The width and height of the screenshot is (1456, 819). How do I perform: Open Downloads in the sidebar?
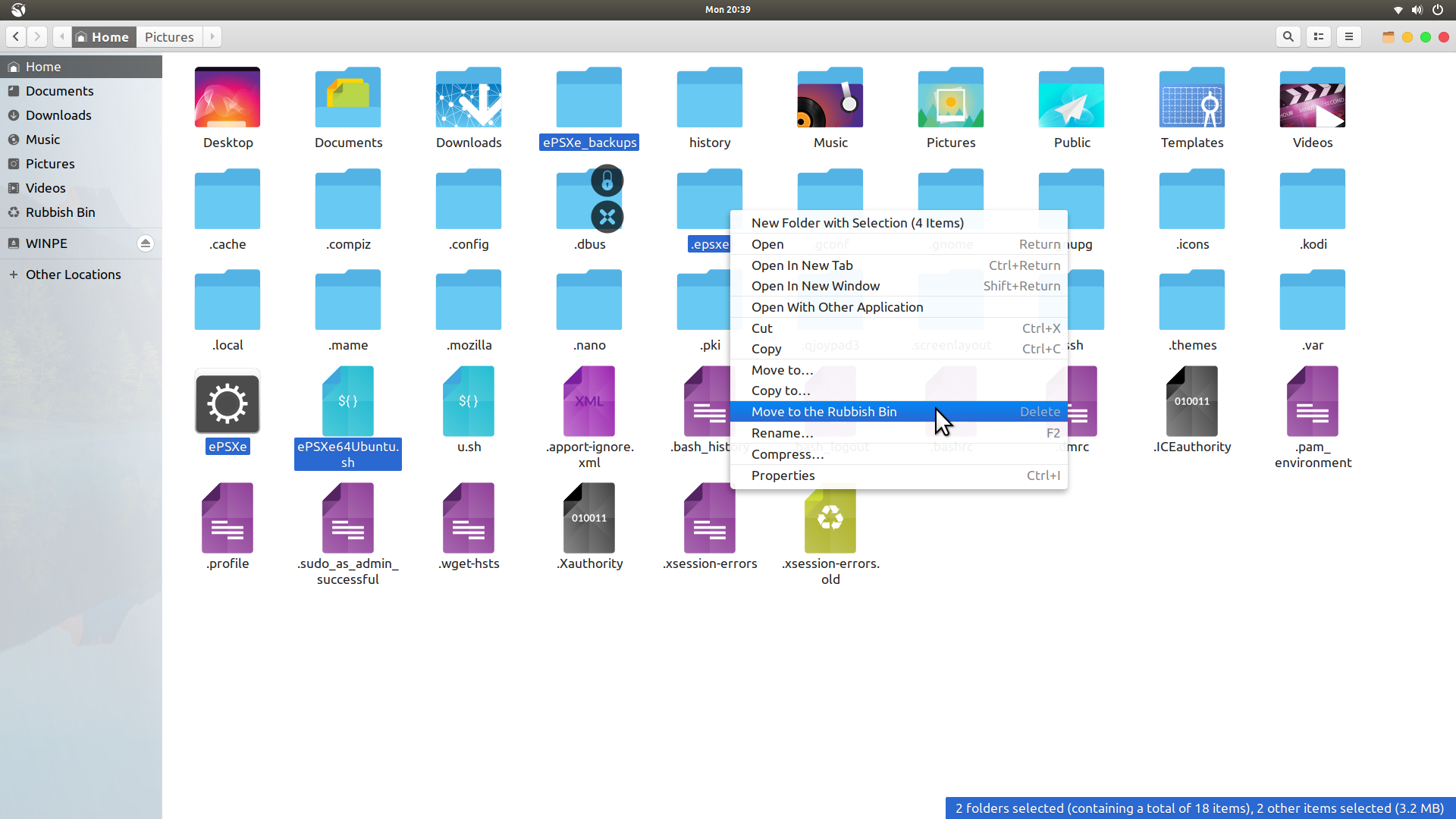[x=81, y=115]
